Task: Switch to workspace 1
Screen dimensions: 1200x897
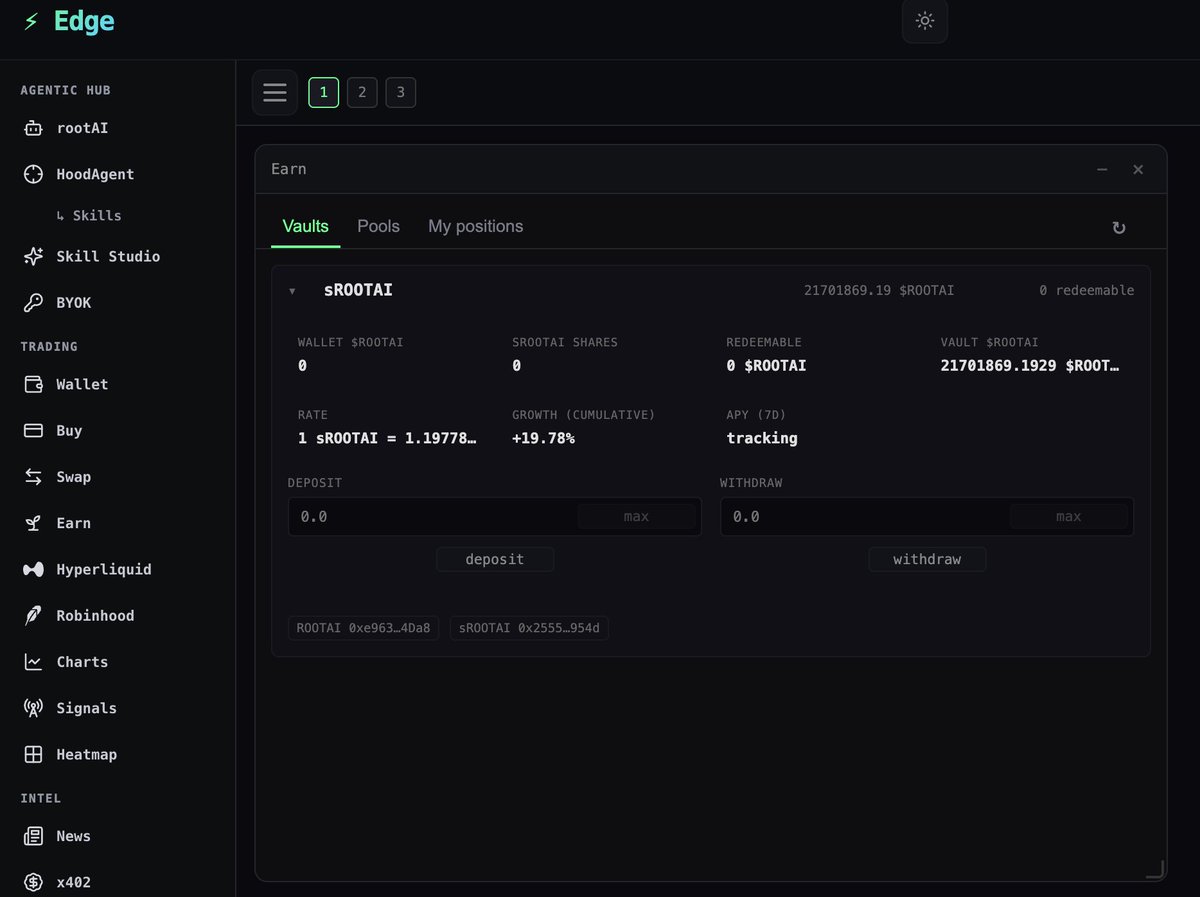Action: [x=323, y=93]
